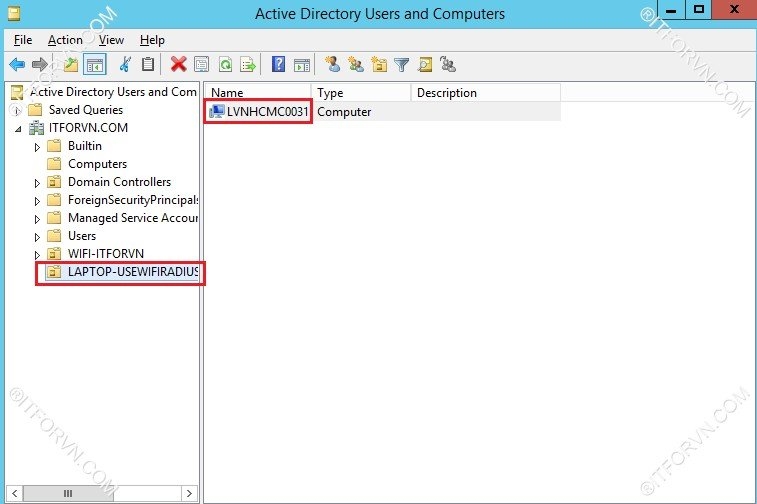Expand the Builtin container node
The width and height of the screenshot is (757, 504).
point(38,147)
